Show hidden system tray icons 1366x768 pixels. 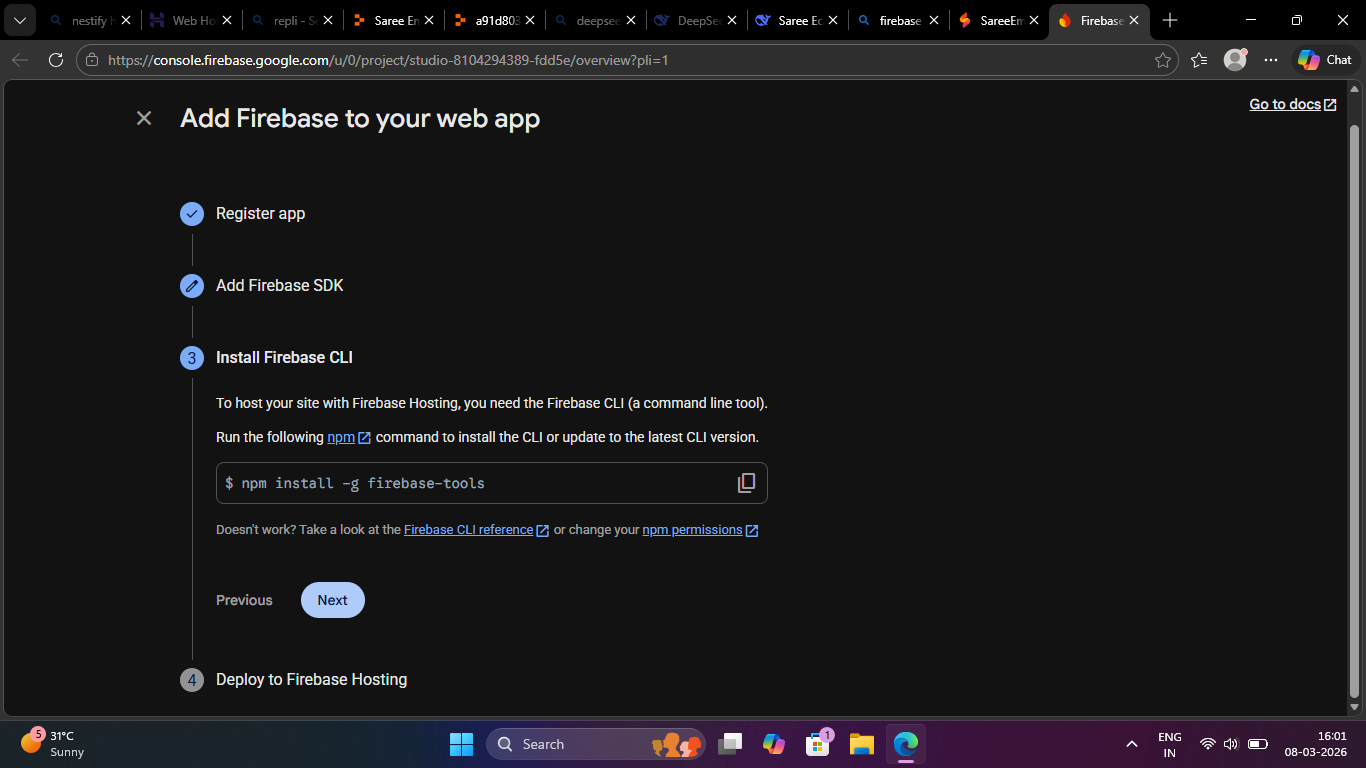click(1132, 744)
